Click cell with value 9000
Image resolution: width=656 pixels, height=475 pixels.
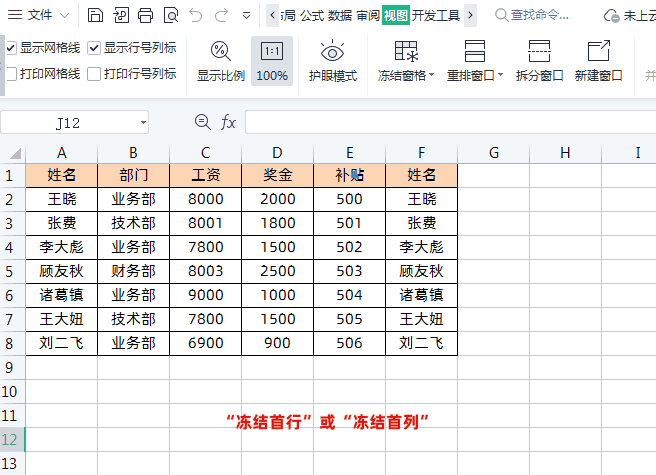(x=205, y=295)
